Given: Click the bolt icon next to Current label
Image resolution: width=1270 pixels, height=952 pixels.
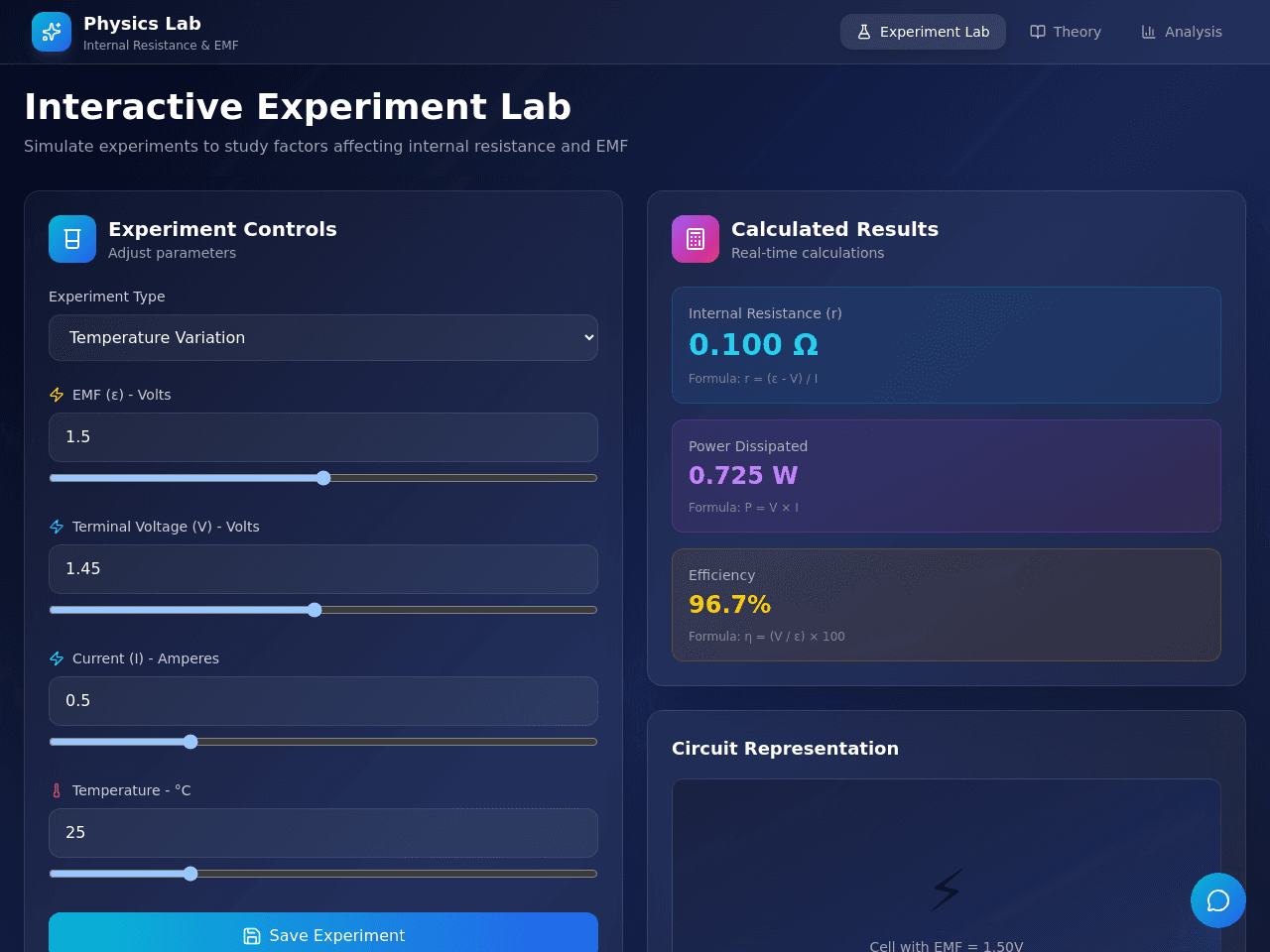Looking at the screenshot, I should [57, 658].
